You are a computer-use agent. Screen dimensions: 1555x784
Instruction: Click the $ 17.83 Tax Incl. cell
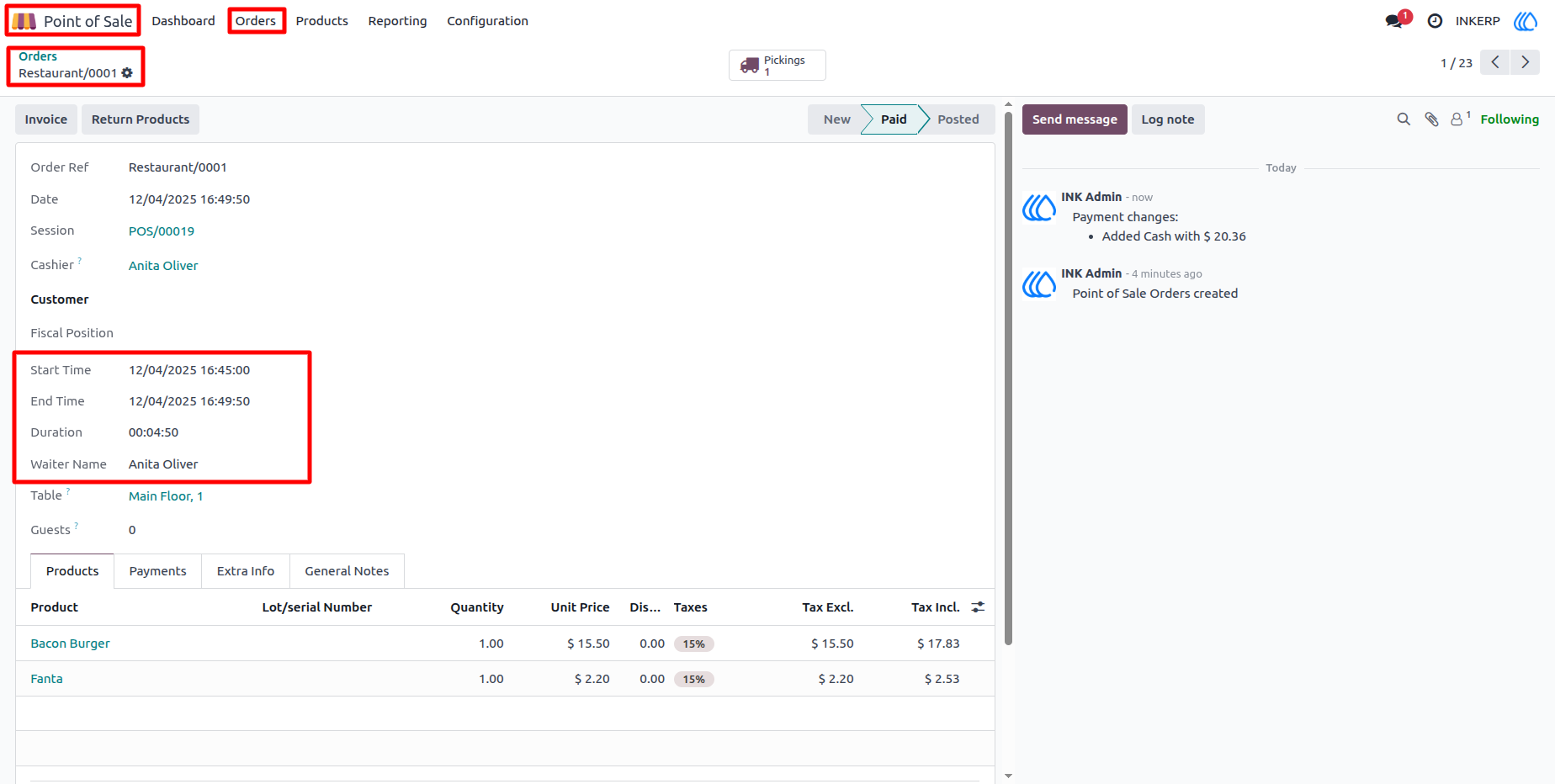click(938, 644)
